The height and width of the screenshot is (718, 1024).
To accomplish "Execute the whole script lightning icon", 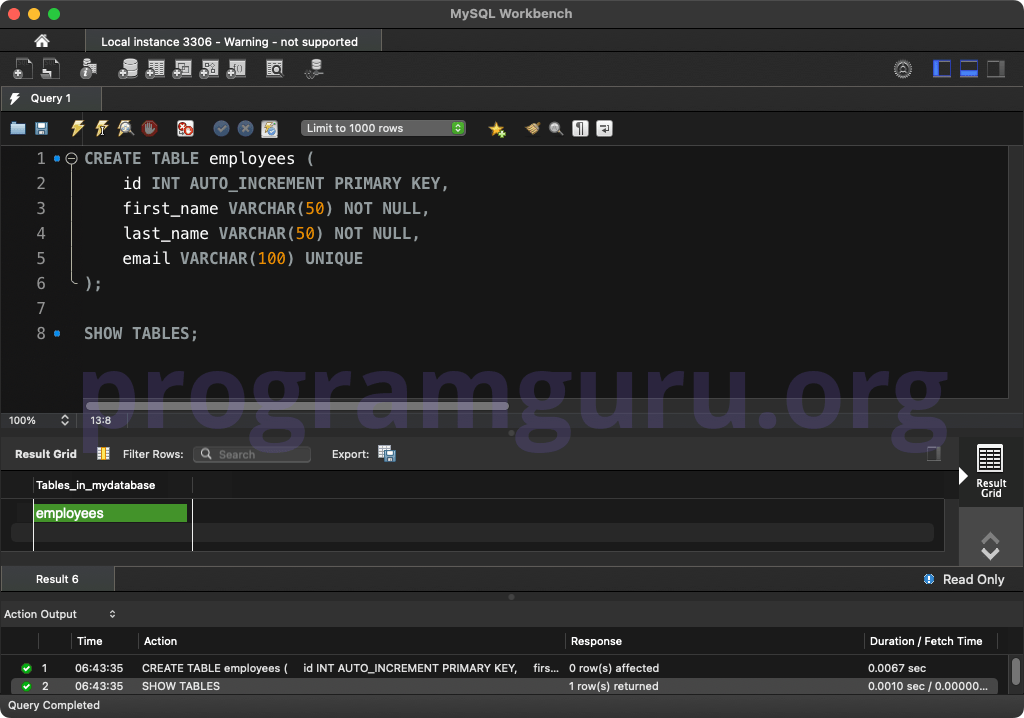I will 77,128.
